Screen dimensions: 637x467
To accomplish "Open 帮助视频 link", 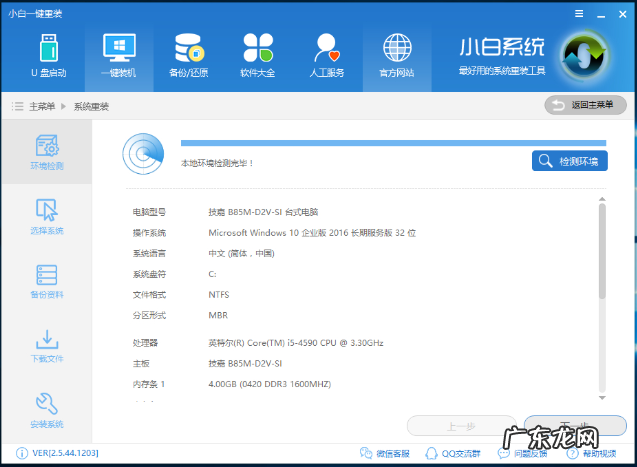I will point(592,453).
